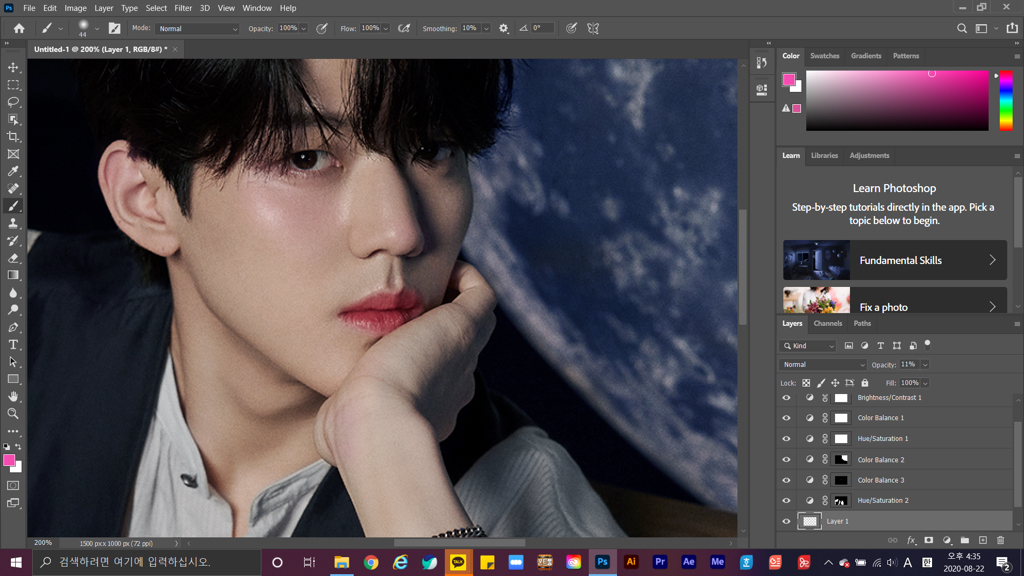Open the layer filter Kind dropdown
1024x576 pixels.
pyautogui.click(x=808, y=345)
